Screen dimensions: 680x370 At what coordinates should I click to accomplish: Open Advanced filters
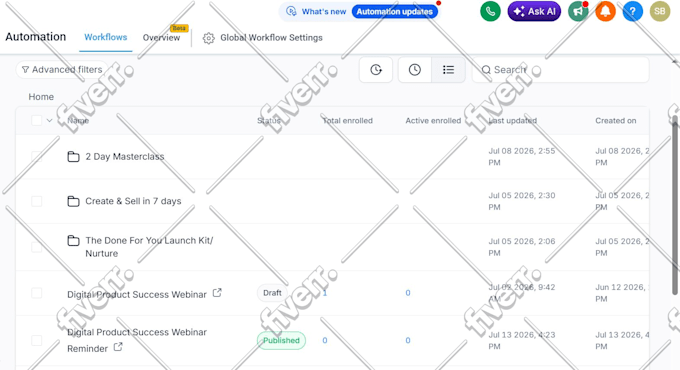62,69
